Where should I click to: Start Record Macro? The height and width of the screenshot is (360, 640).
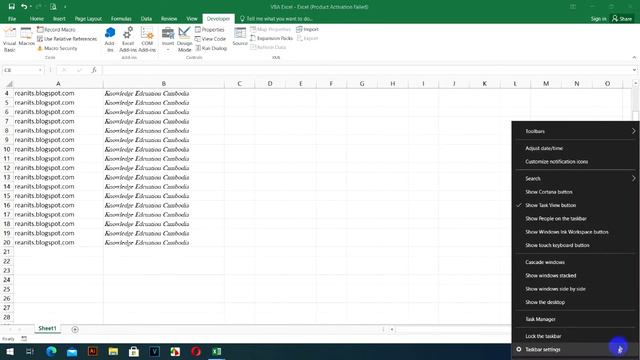[56, 29]
